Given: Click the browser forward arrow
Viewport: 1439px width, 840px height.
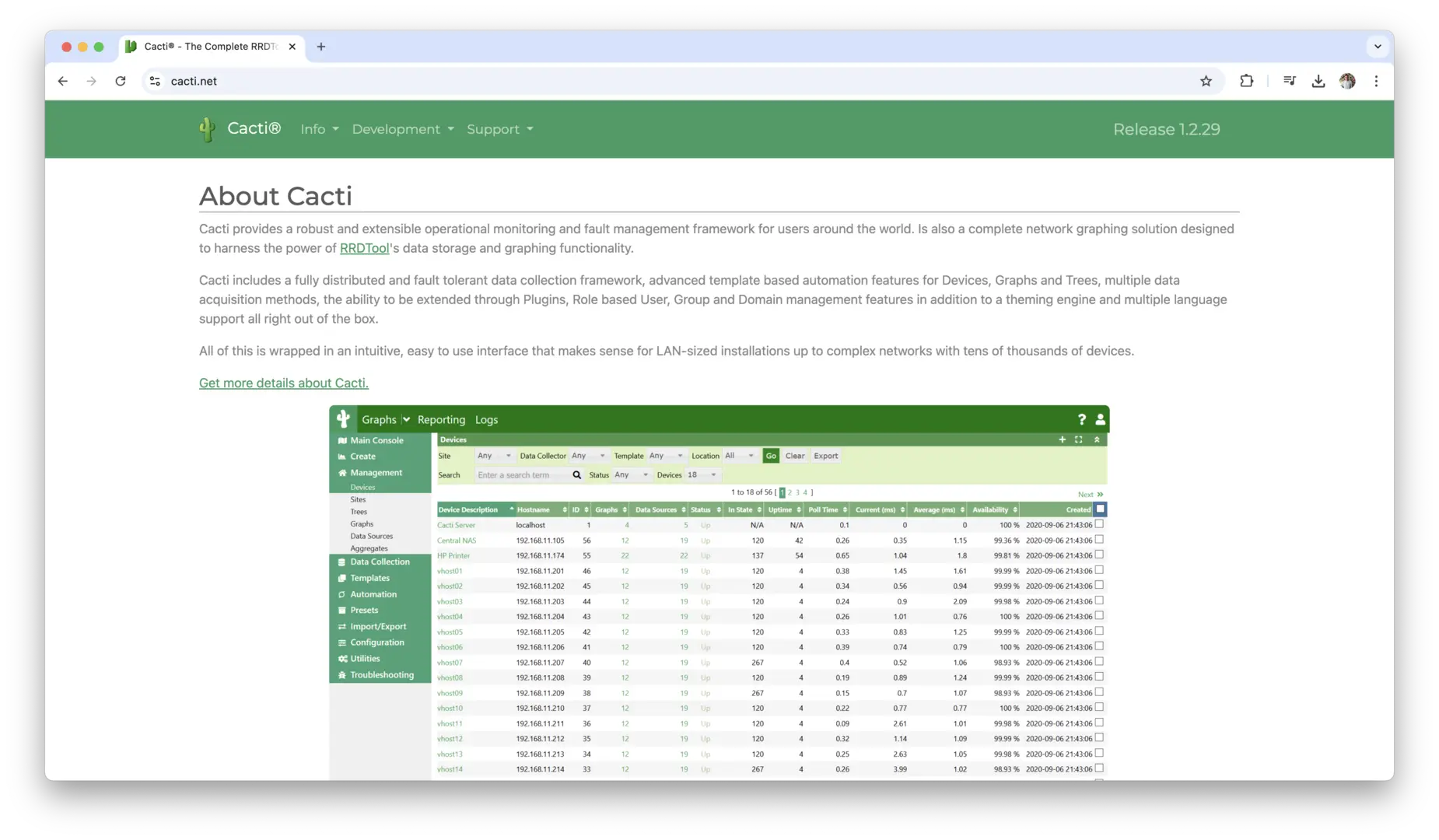Looking at the screenshot, I should tap(91, 81).
